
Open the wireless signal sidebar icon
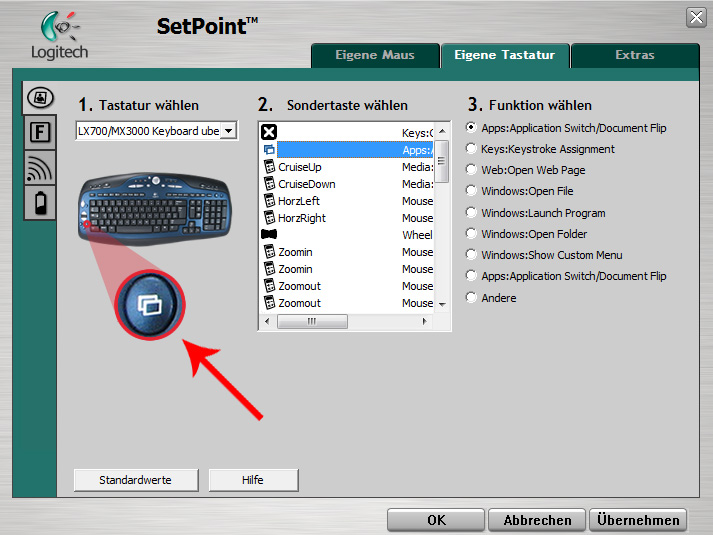[x=40, y=168]
